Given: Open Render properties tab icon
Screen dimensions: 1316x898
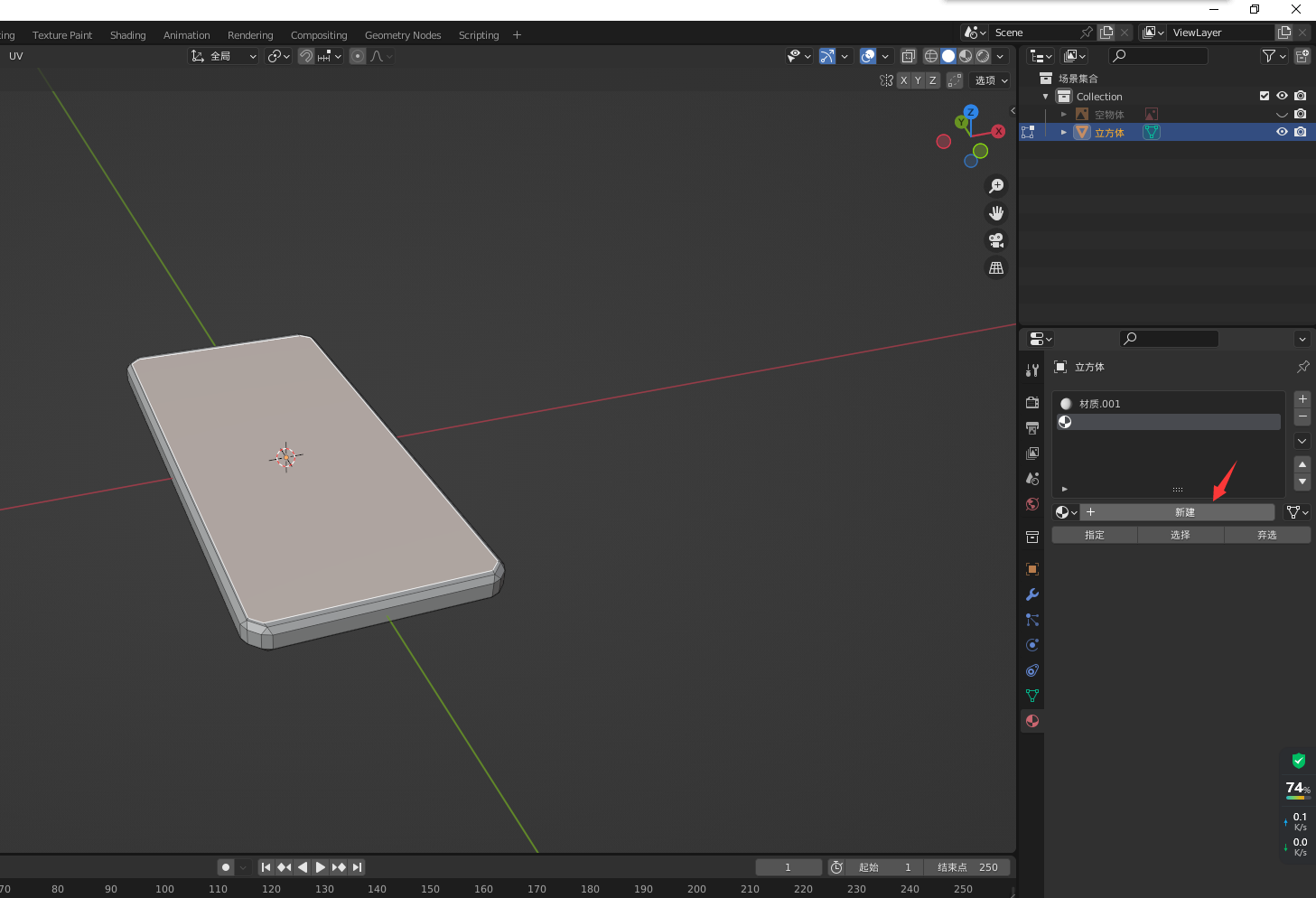Looking at the screenshot, I should click(1032, 402).
